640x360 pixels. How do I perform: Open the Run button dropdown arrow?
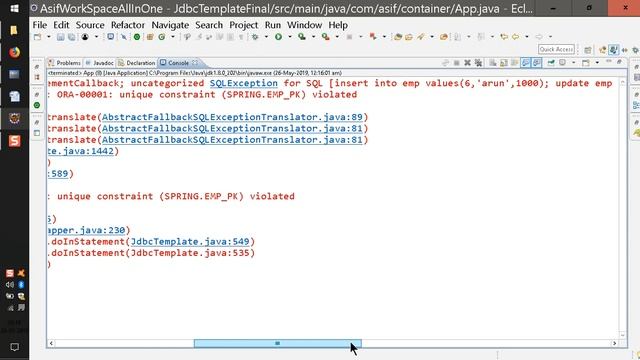click(290, 37)
